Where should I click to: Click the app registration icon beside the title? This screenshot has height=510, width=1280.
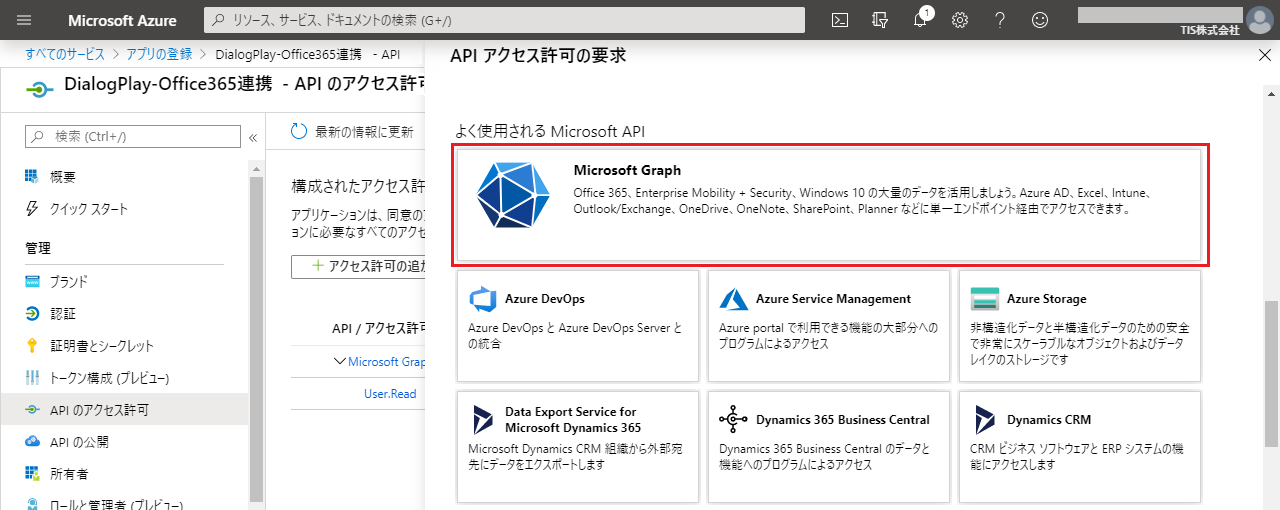point(37,89)
